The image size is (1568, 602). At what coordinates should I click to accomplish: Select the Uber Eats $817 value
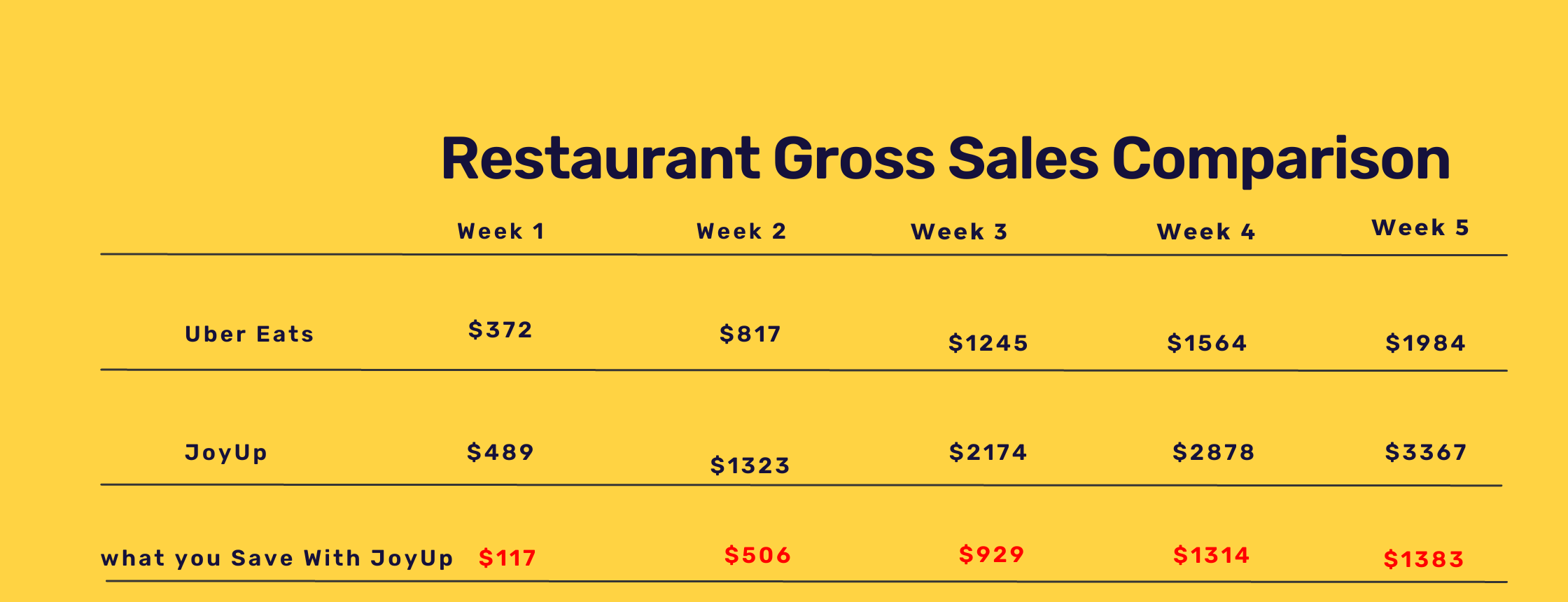pos(750,334)
